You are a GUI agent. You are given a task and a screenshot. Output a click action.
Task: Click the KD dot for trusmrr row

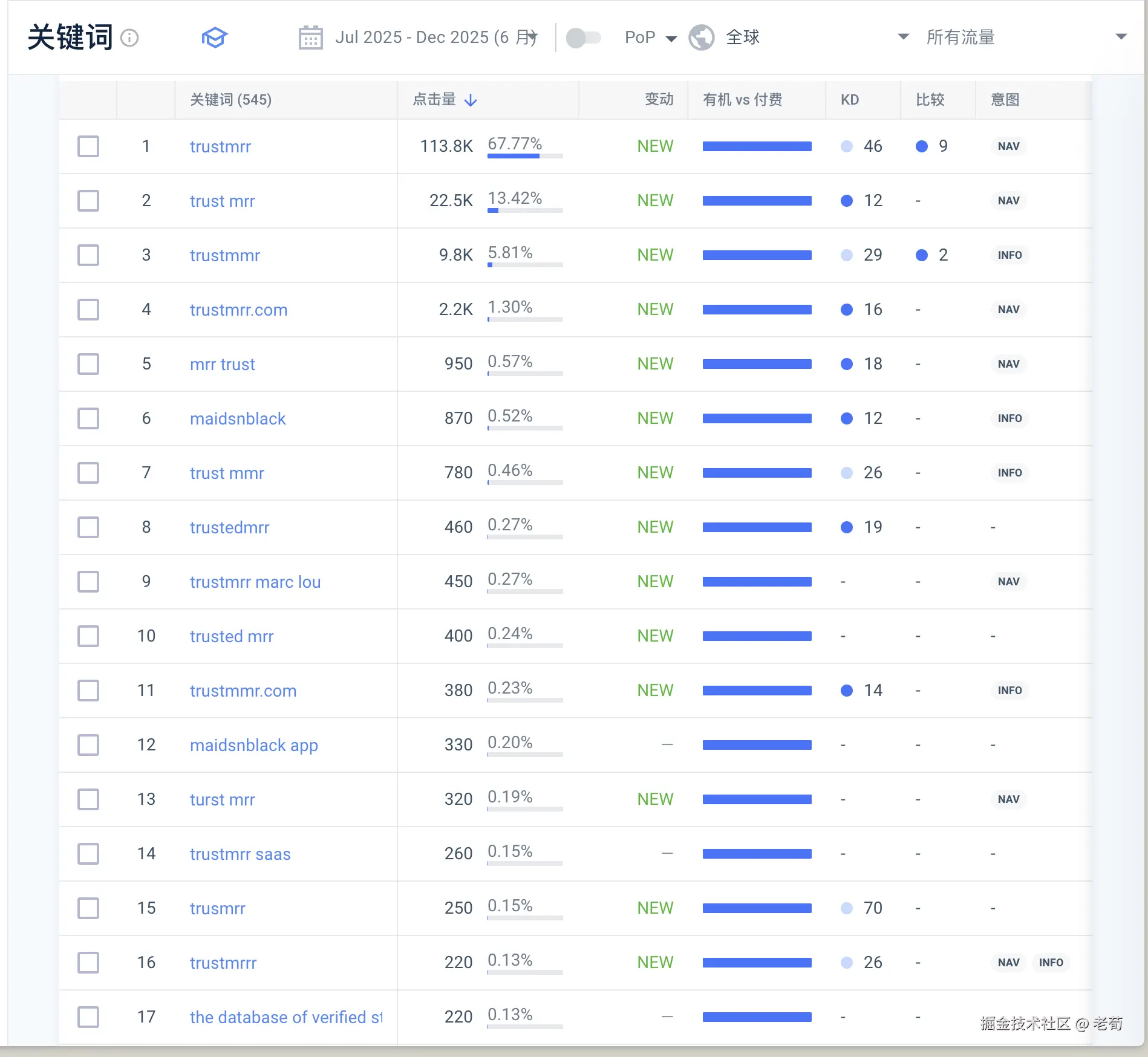tap(847, 908)
